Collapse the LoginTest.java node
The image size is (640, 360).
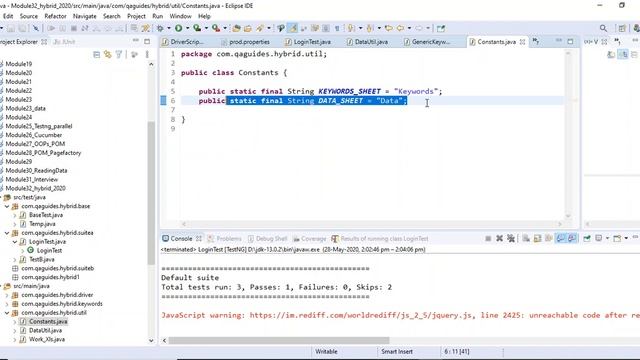coord(15,242)
